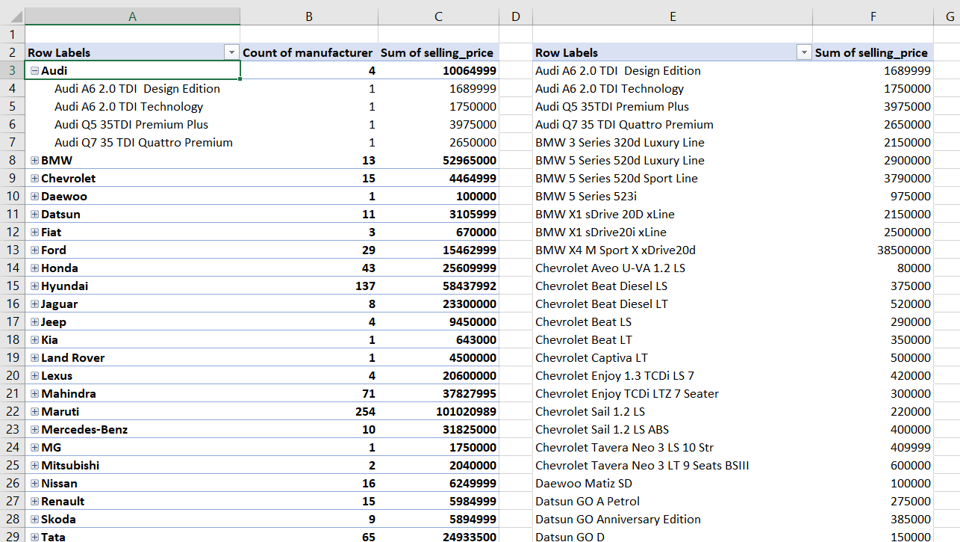Expand the Mercedes-Benz group
This screenshot has width=960, height=542.
(x=34, y=430)
